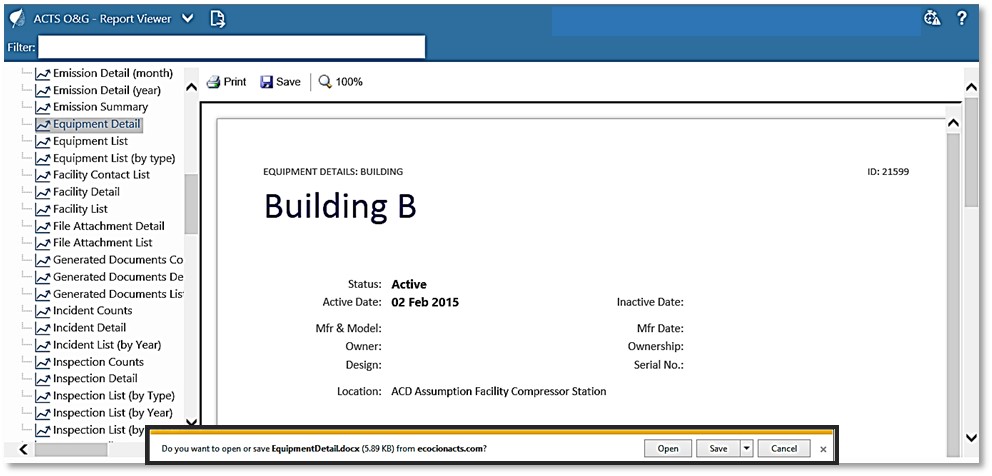Click the Print toolbar button
Image resolution: width=992 pixels, height=476 pixels.
tap(226, 82)
